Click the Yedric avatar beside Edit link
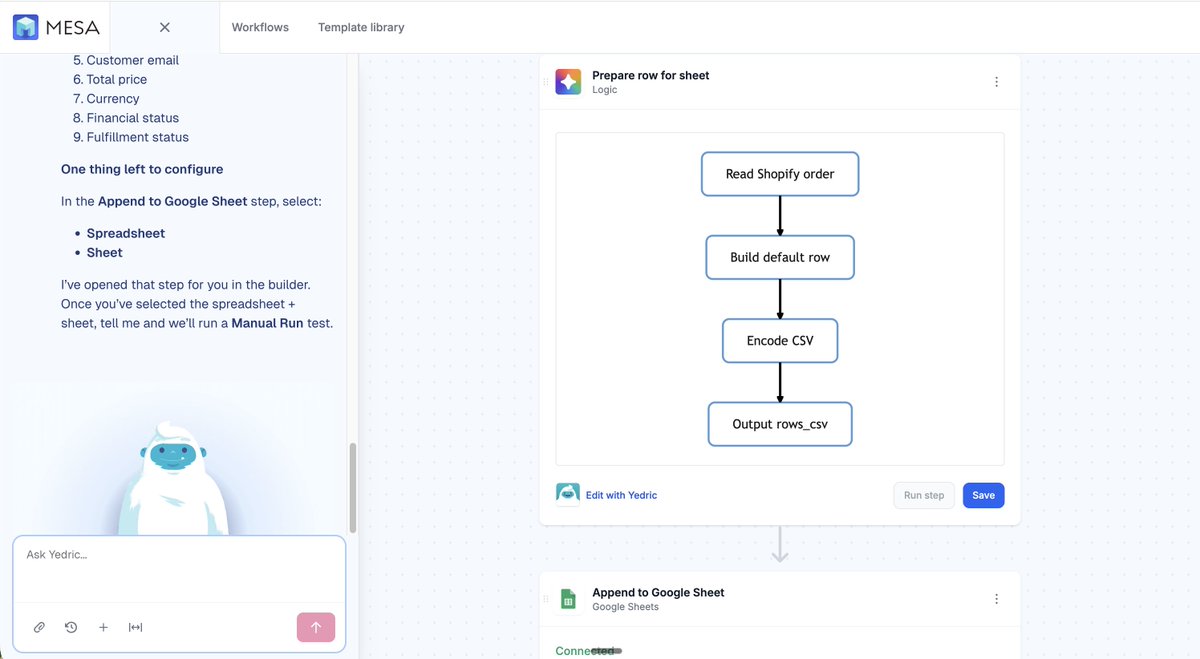 pyautogui.click(x=568, y=494)
